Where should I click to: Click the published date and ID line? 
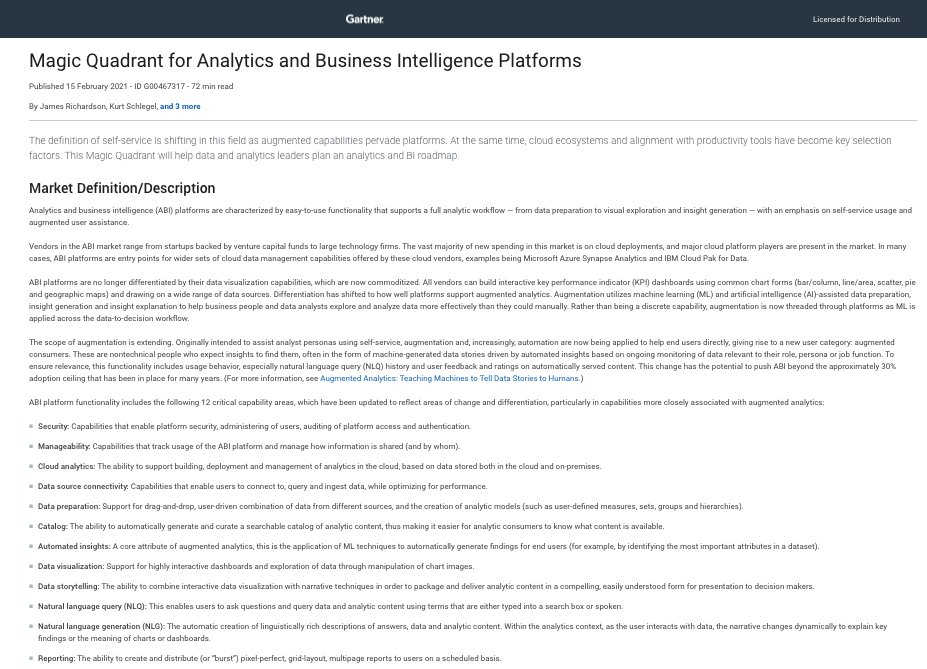click(x=131, y=86)
